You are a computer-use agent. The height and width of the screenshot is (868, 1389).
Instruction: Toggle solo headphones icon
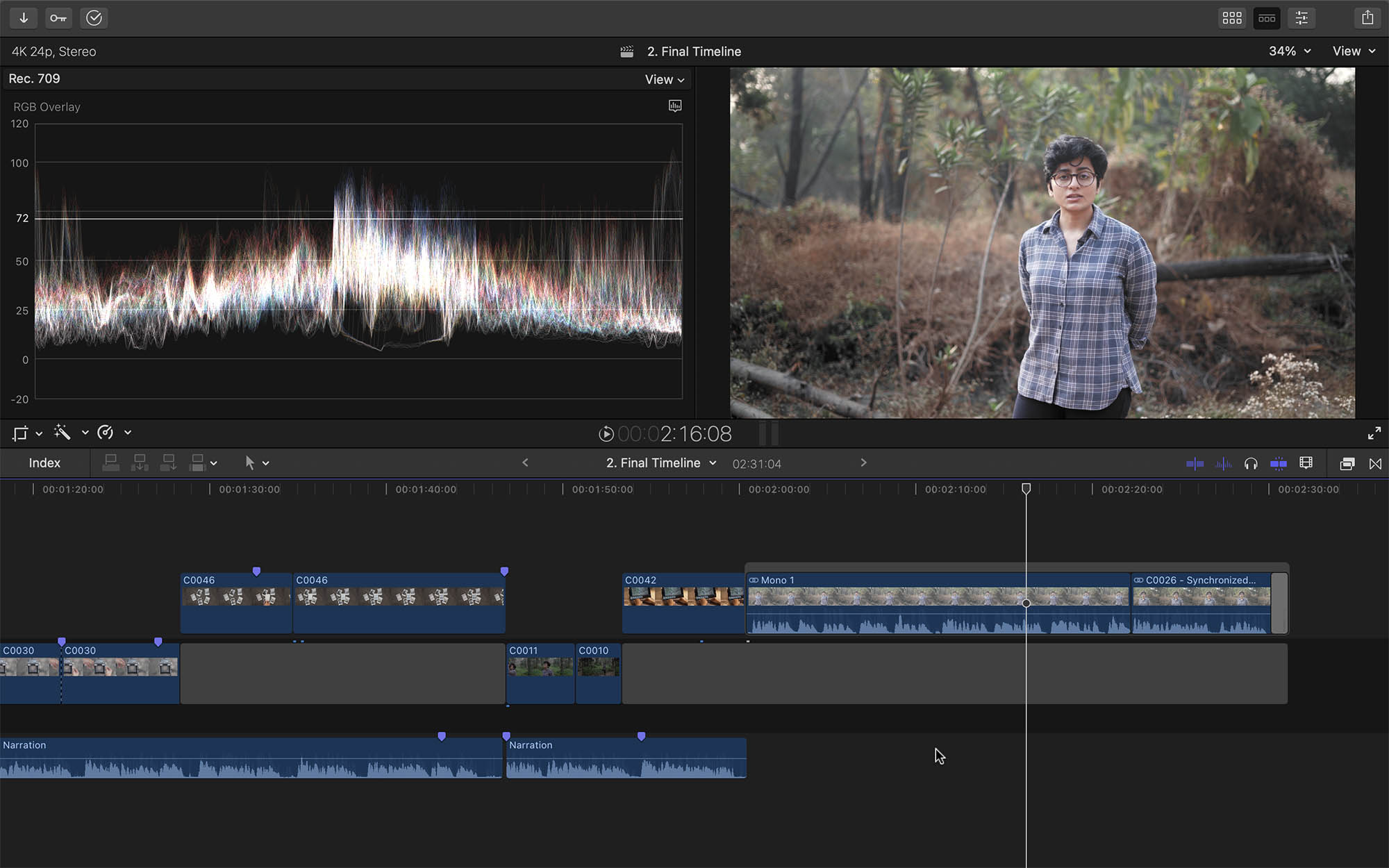pyautogui.click(x=1251, y=464)
